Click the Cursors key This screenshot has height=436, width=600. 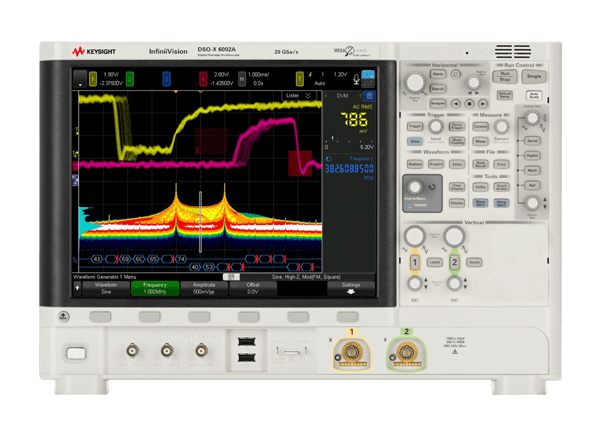[x=480, y=126]
